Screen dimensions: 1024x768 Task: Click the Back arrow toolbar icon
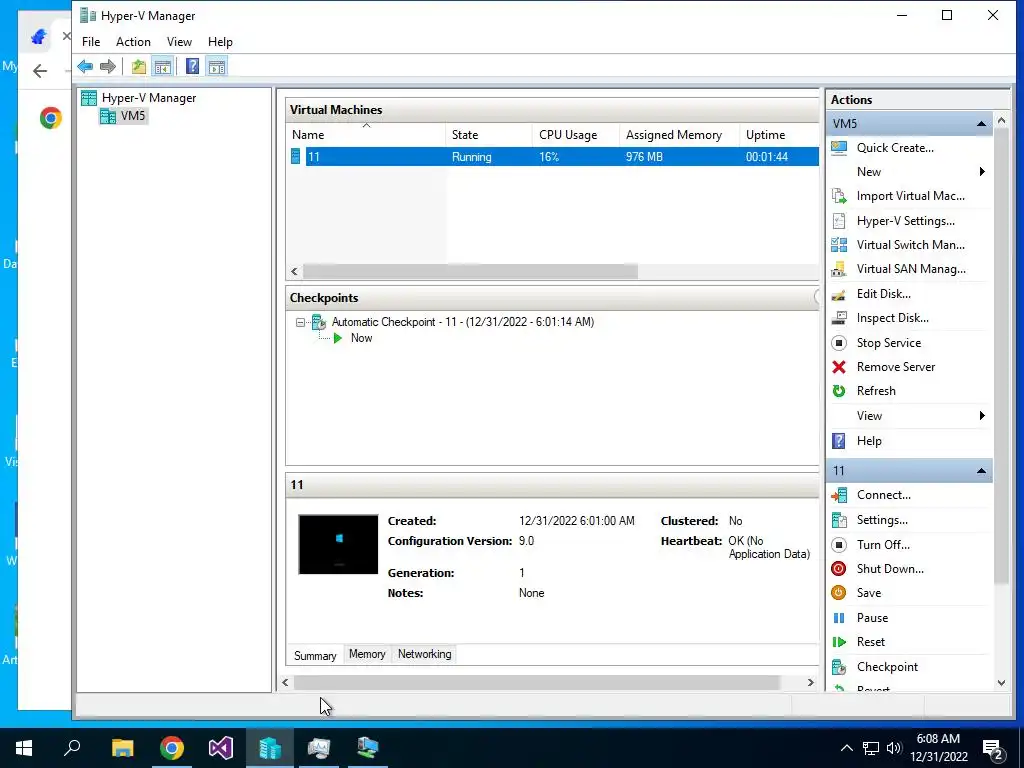[85, 66]
